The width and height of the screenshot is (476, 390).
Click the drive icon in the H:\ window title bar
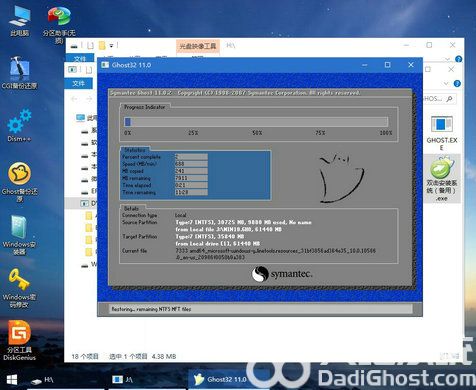[x=74, y=46]
